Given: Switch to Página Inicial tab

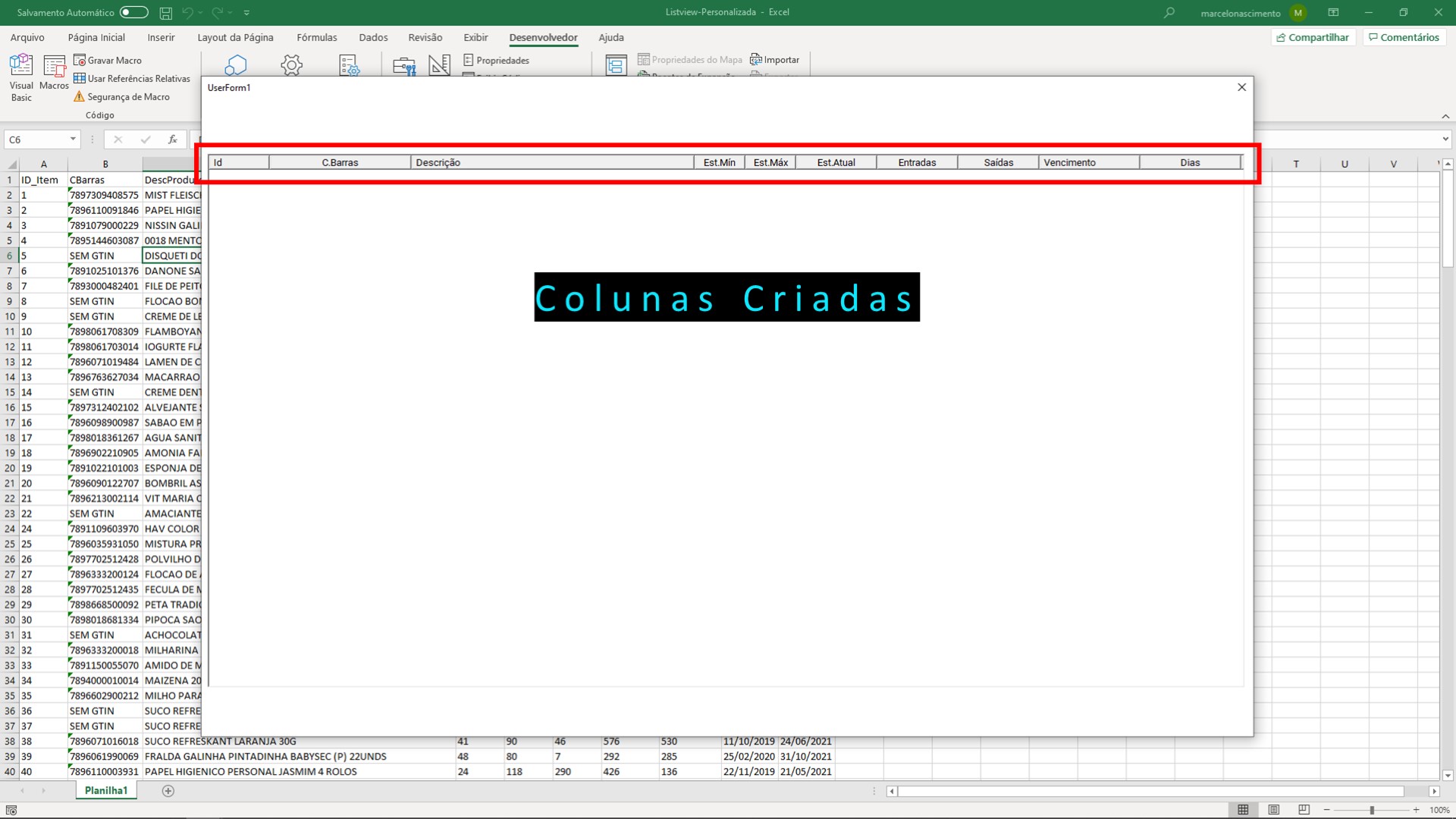Looking at the screenshot, I should [96, 37].
